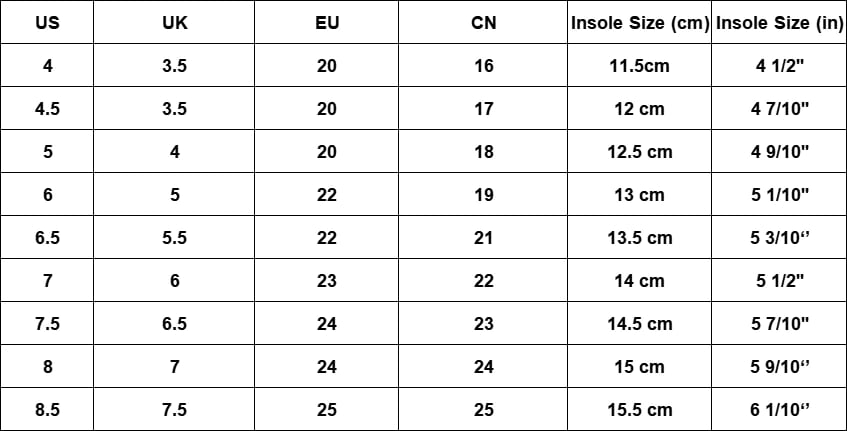847x431 pixels.
Task: Select the 5 7/10" insole cell
Action: point(780,324)
